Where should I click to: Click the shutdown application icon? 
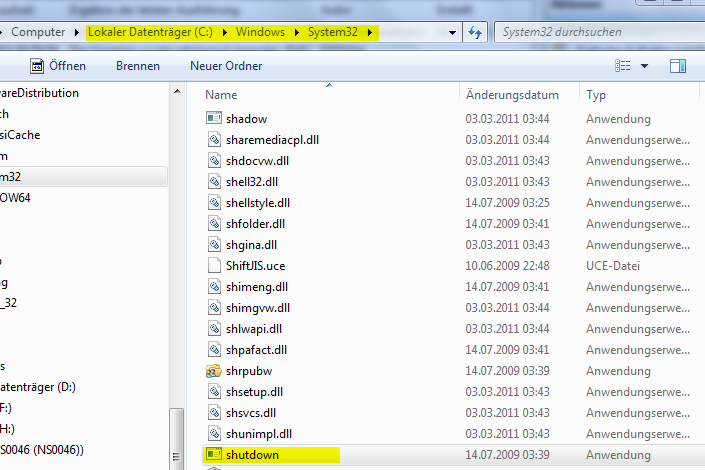tap(214, 454)
